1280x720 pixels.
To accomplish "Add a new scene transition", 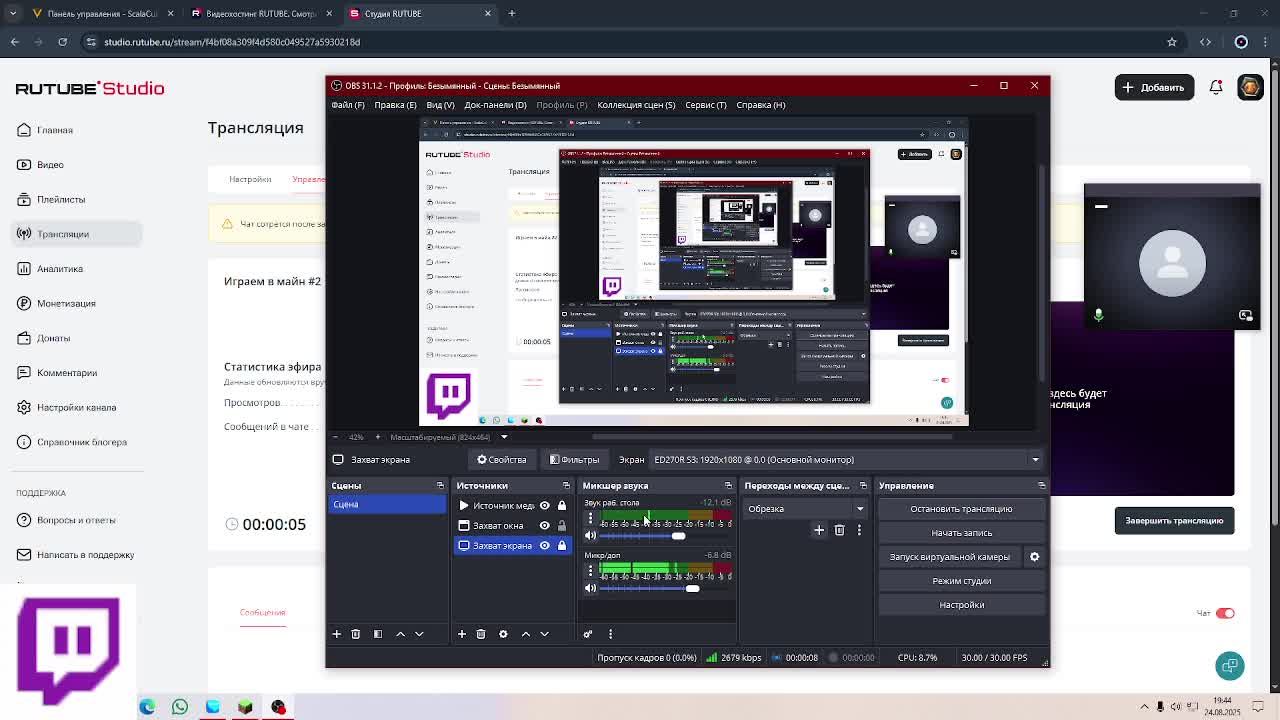I will click(819, 530).
